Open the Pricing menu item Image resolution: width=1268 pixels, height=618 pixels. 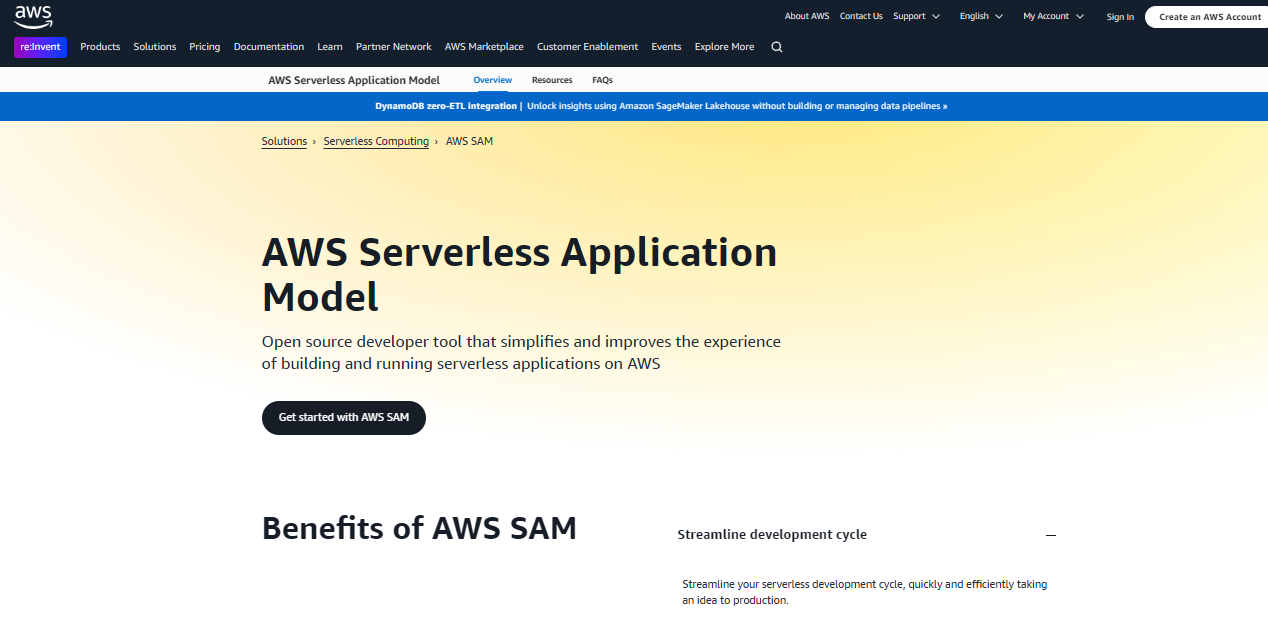[x=205, y=47]
